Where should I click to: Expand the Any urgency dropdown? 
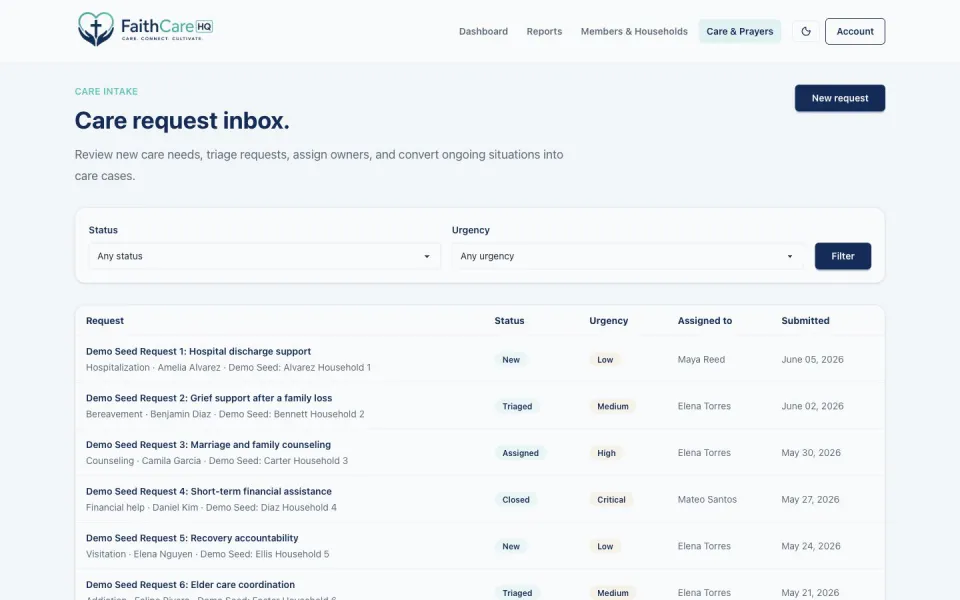click(x=628, y=256)
